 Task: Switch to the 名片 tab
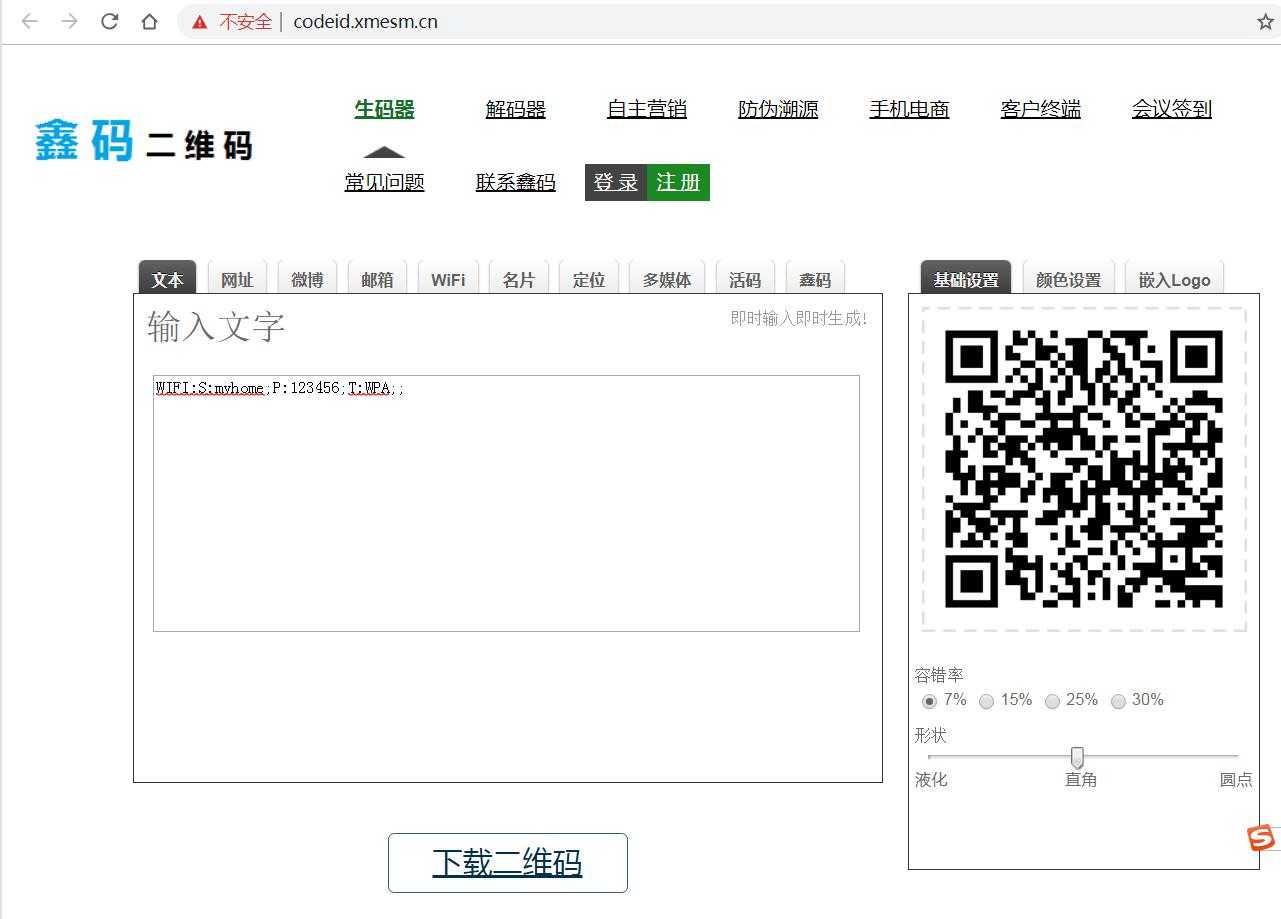[518, 279]
